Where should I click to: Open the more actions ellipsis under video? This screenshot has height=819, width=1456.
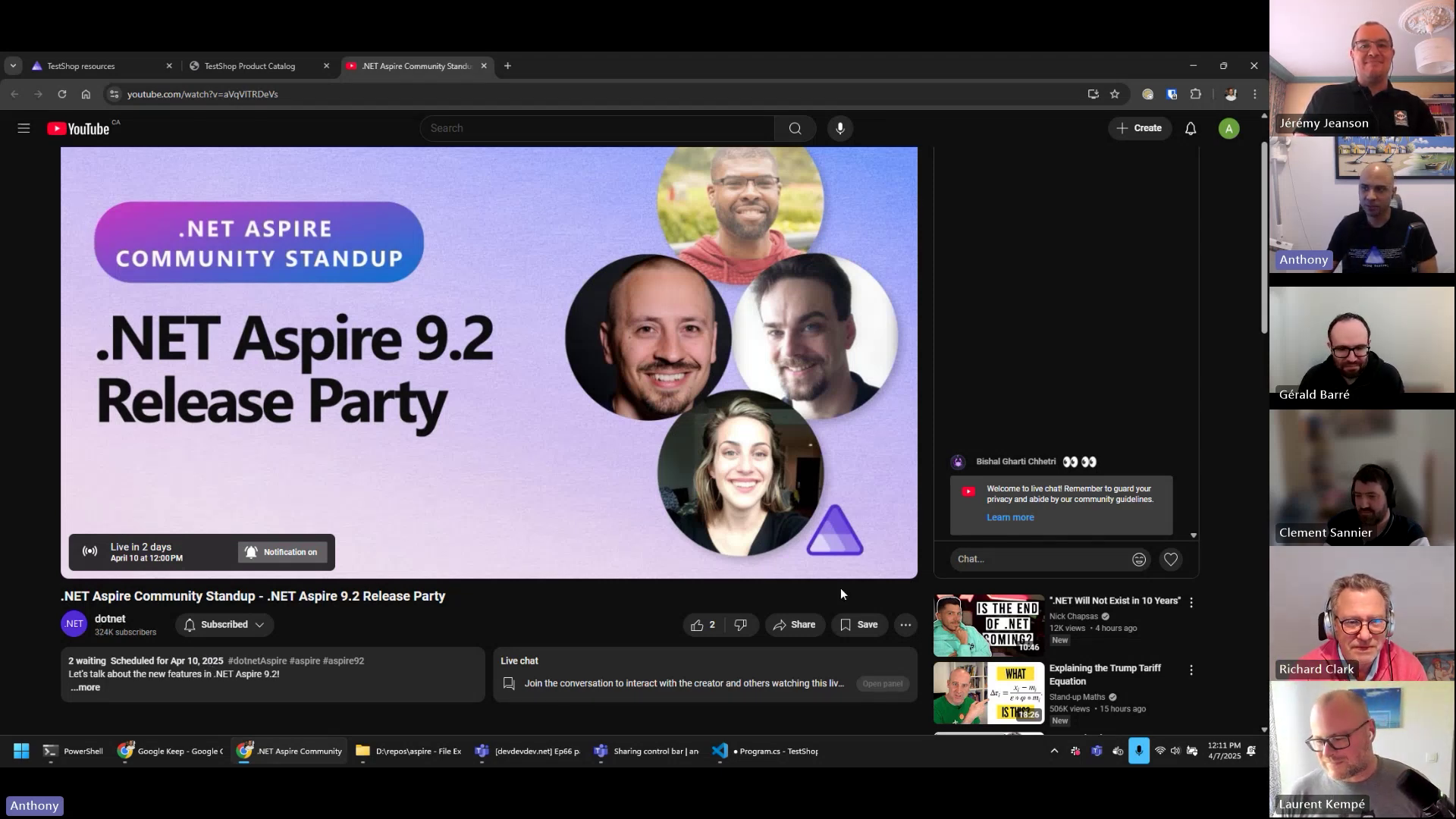905,625
